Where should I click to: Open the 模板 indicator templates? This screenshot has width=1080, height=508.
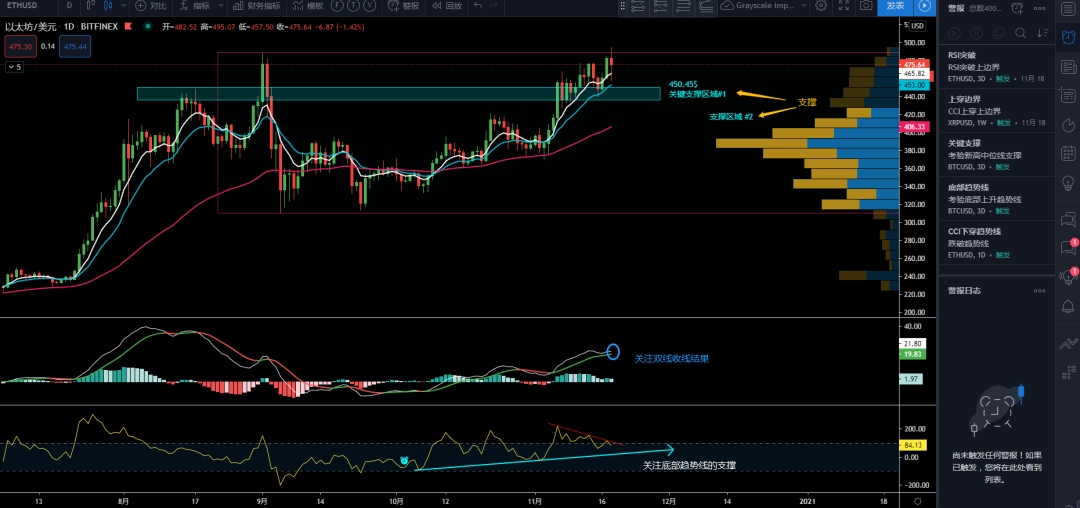click(x=307, y=6)
